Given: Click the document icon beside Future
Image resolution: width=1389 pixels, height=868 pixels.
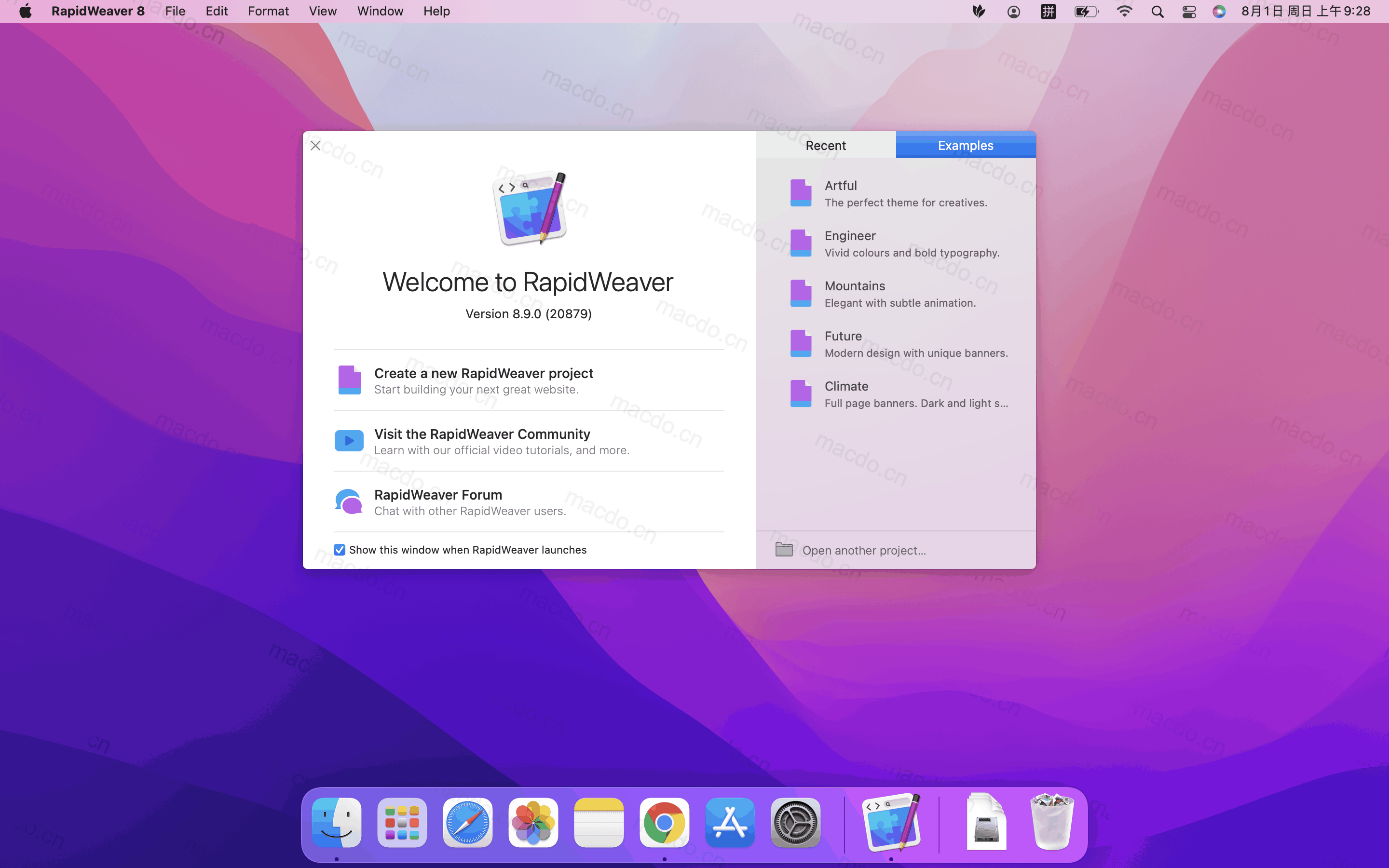Looking at the screenshot, I should tap(801, 343).
